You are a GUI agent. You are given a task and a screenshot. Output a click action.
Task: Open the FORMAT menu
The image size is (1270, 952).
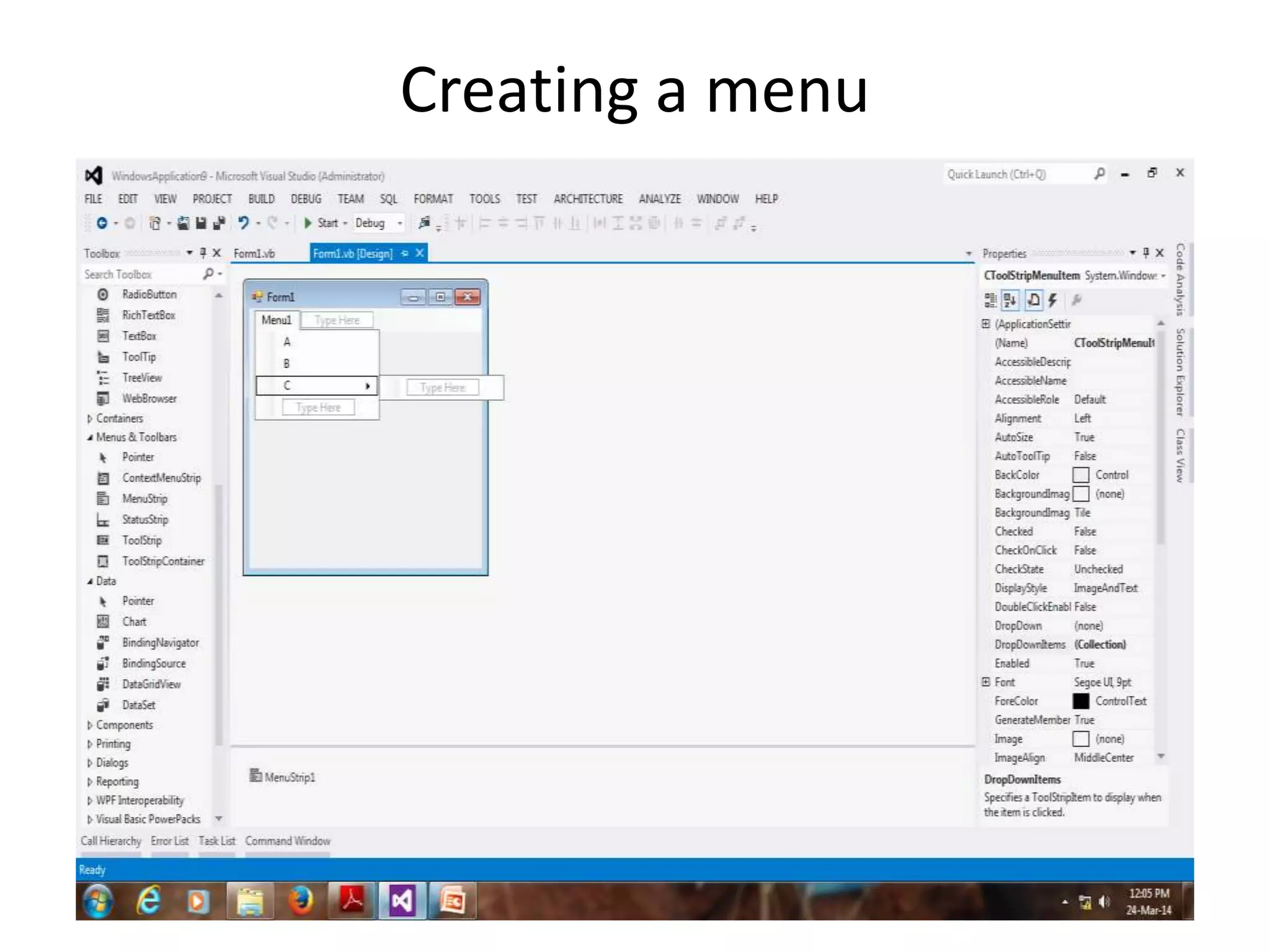pos(433,199)
